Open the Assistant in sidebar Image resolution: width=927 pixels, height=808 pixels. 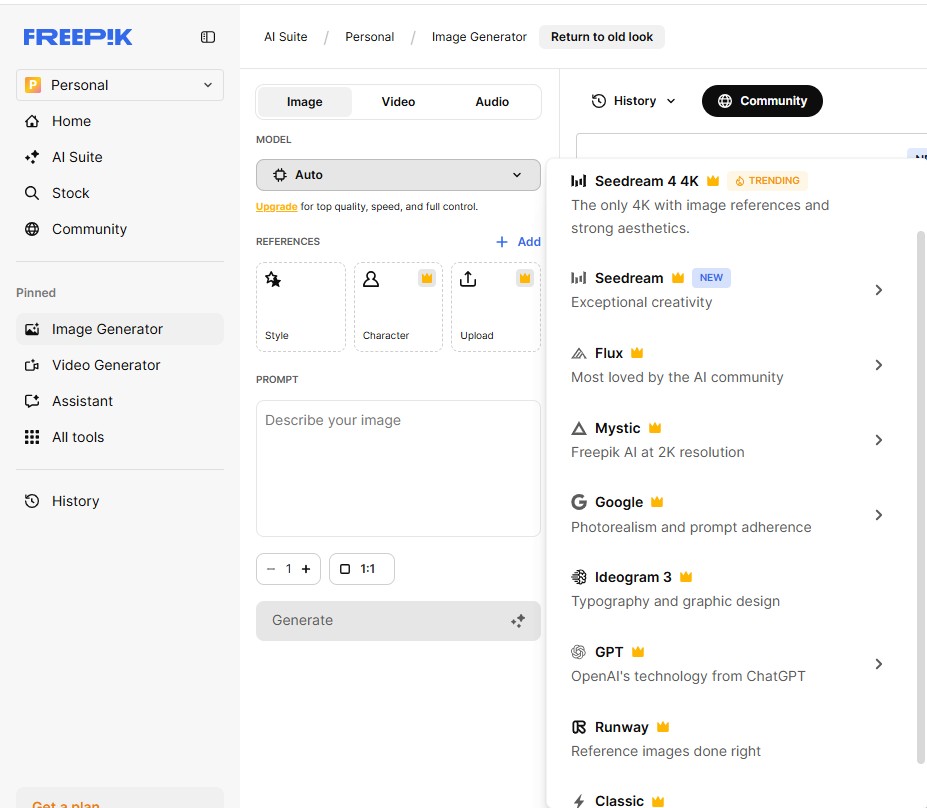coord(82,401)
